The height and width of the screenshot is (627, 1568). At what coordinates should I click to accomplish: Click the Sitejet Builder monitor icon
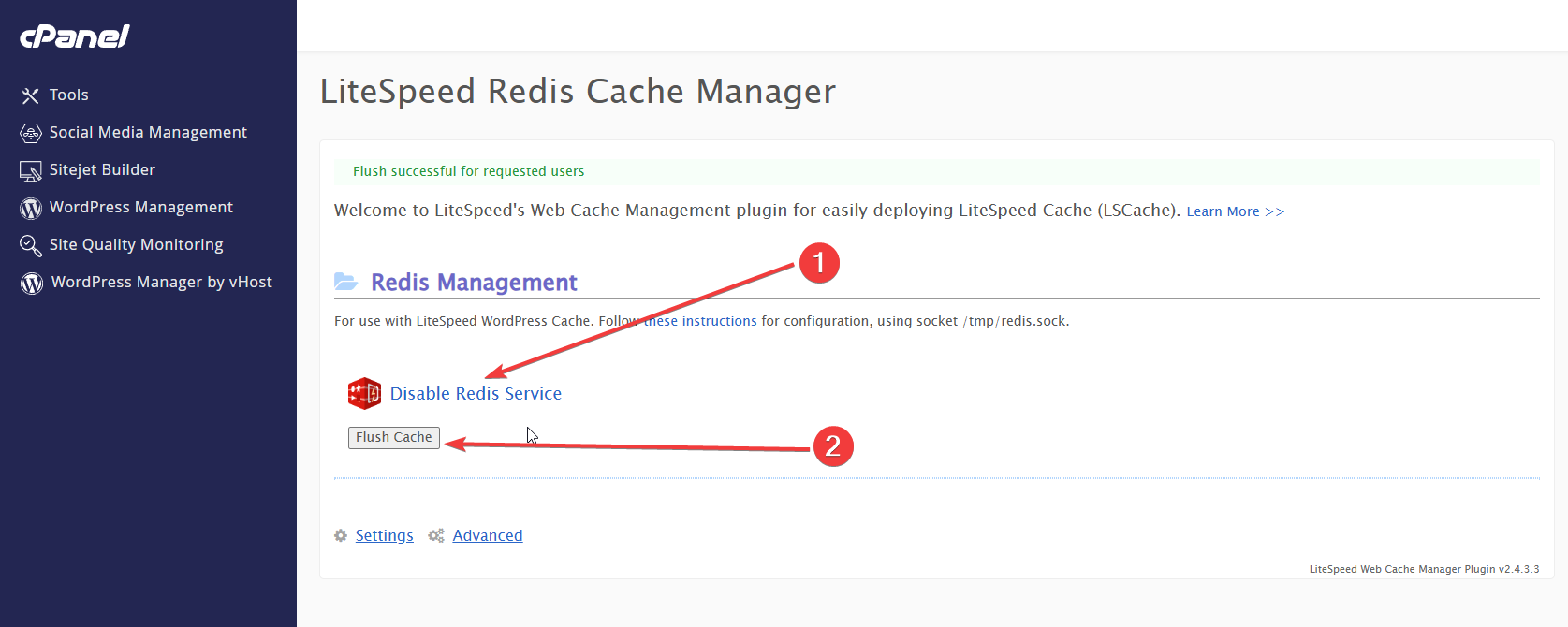31,170
